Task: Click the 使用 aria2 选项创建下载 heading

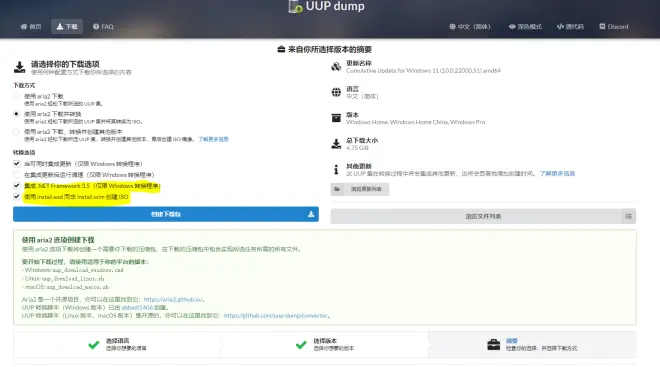Action: point(58,240)
